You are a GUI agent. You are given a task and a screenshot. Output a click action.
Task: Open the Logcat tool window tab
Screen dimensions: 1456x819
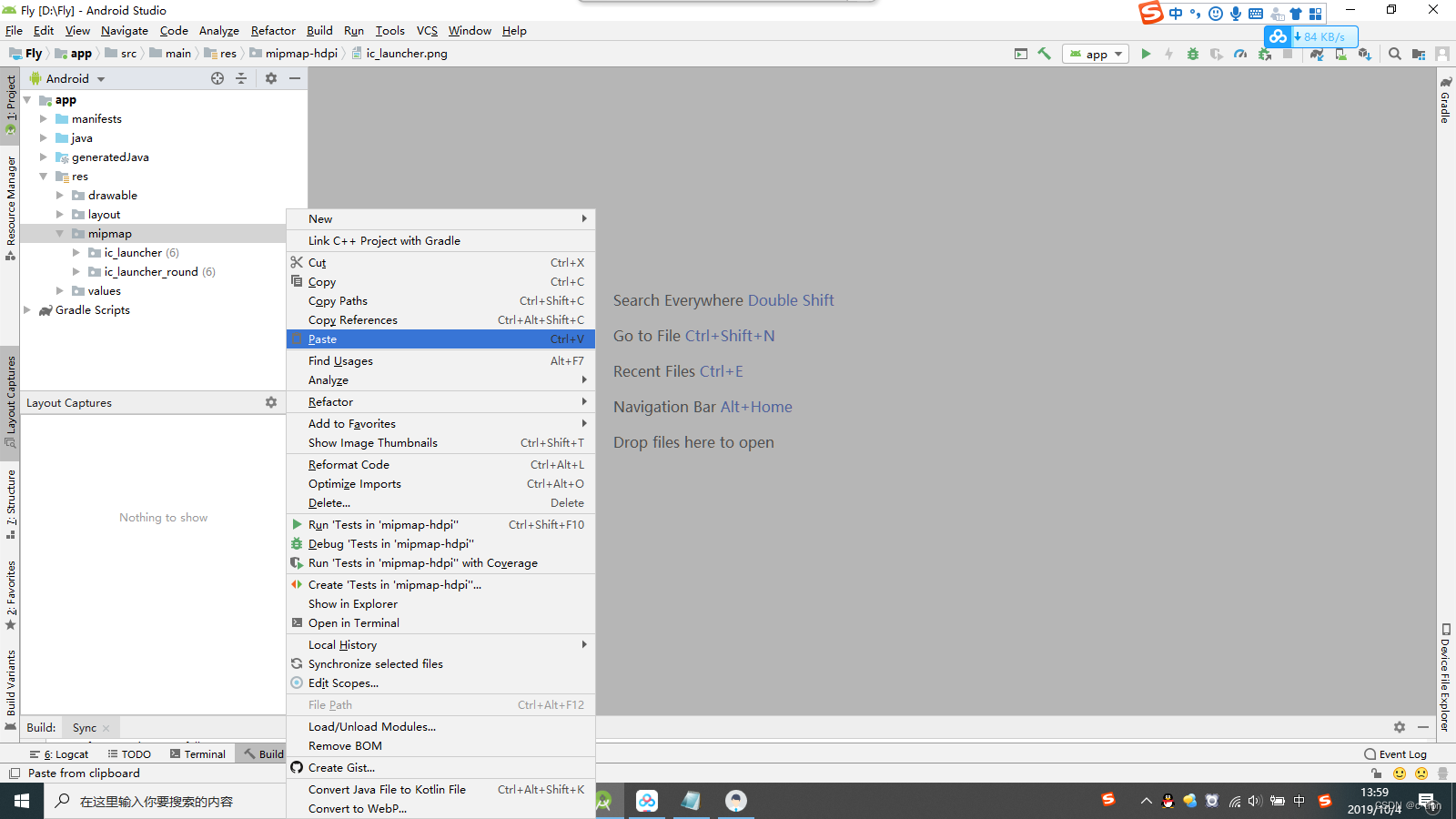(x=59, y=753)
